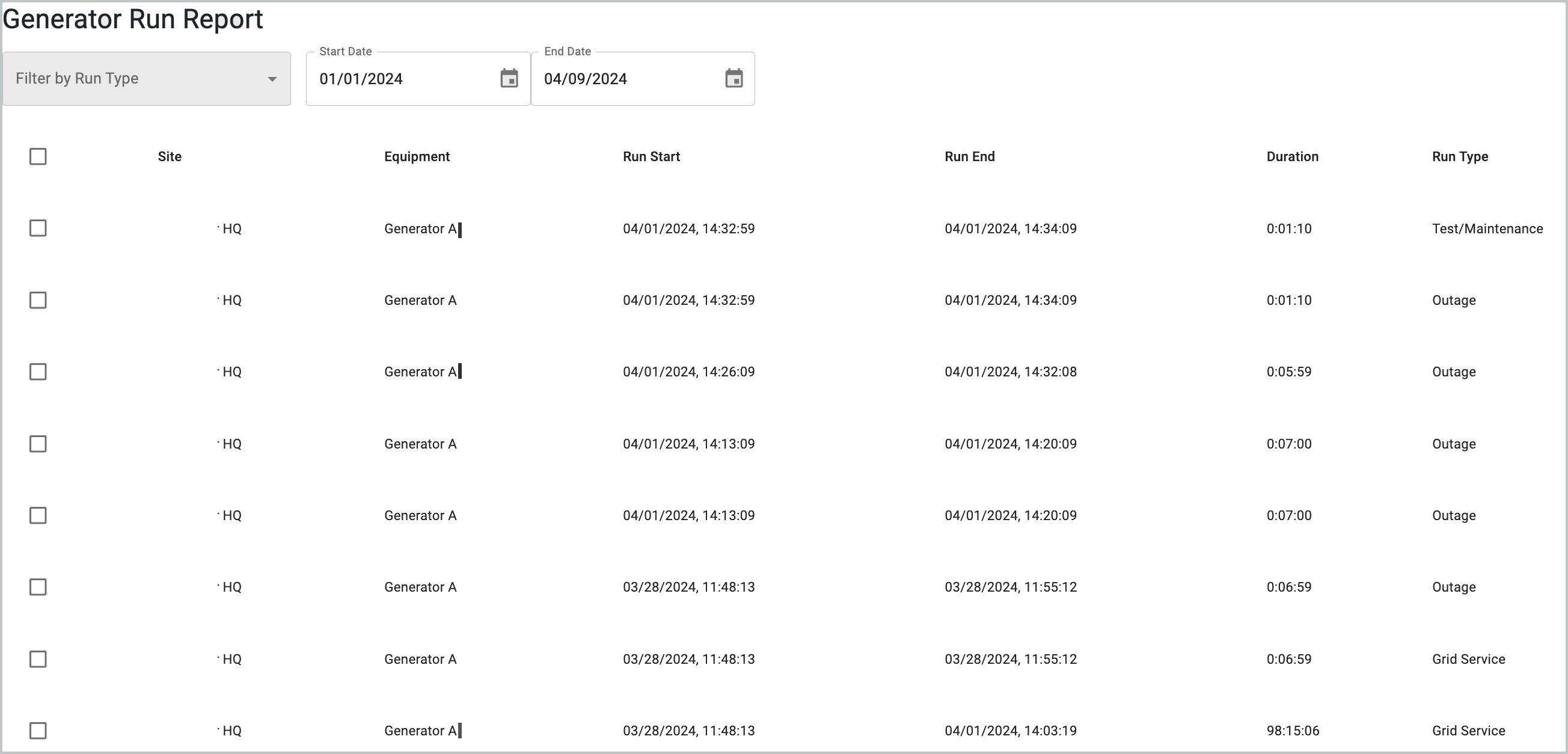Click the Run Start column header

(x=651, y=156)
